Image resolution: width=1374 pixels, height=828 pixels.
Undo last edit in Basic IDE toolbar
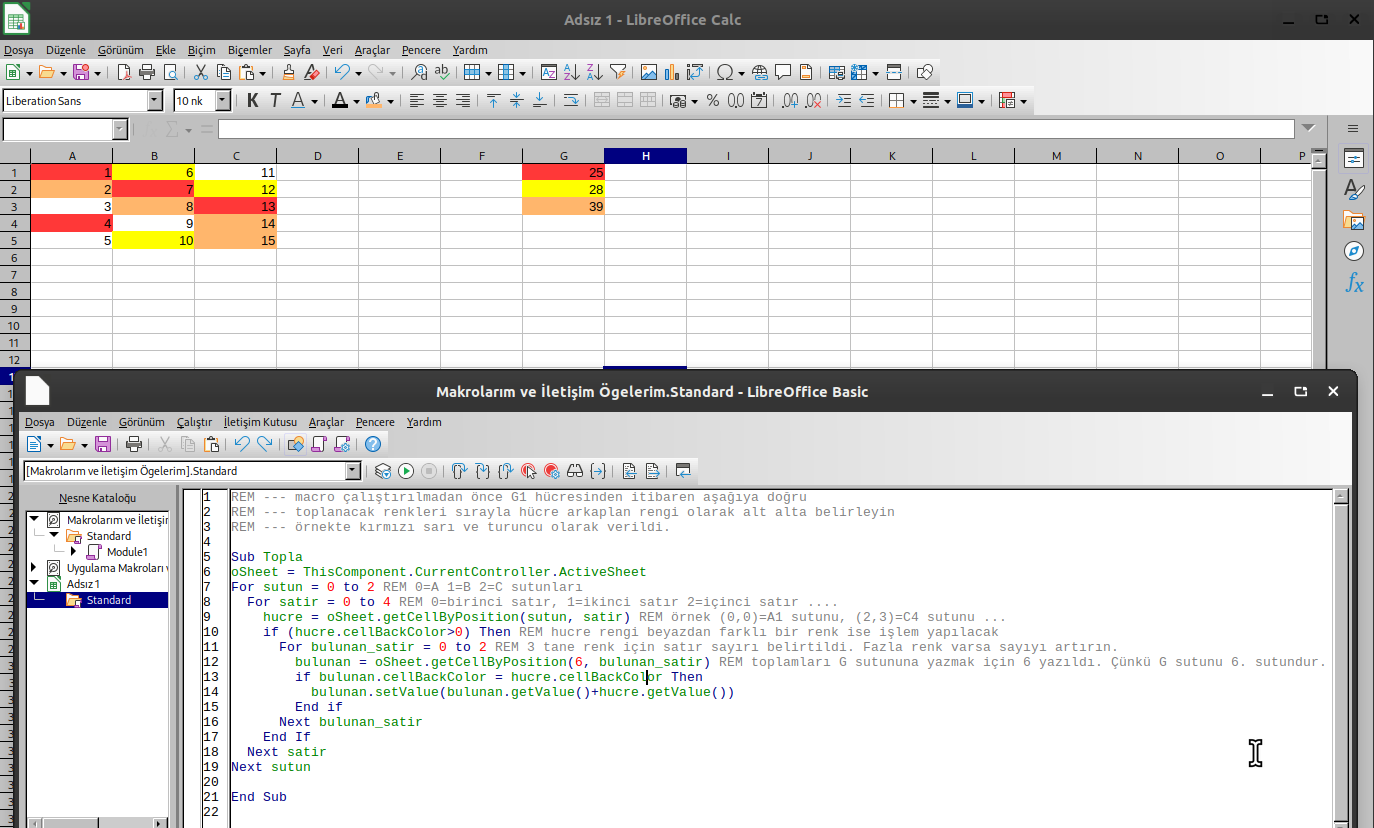[241, 444]
